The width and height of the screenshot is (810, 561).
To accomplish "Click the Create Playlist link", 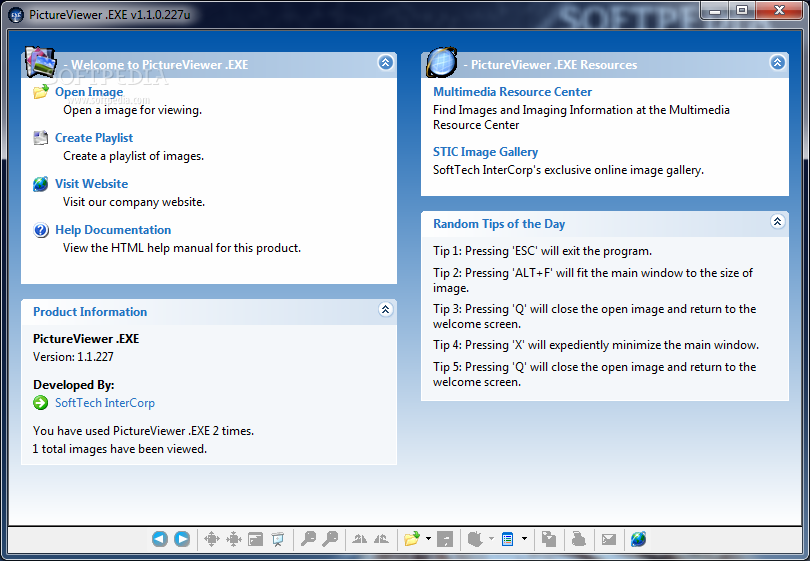I will 94,138.
